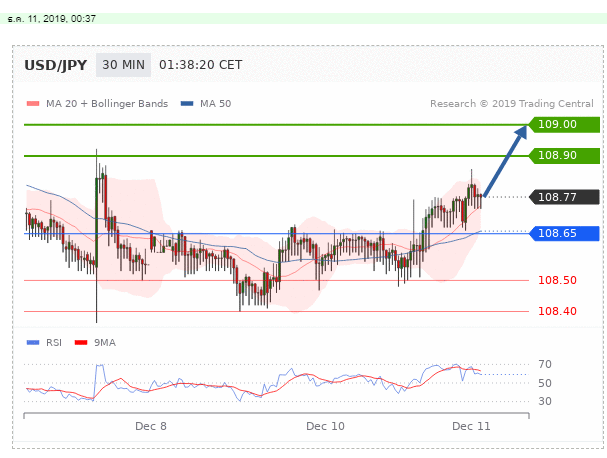Click the 108.40 red support value
Image resolution: width=607 pixels, height=458 pixels.
[557, 311]
